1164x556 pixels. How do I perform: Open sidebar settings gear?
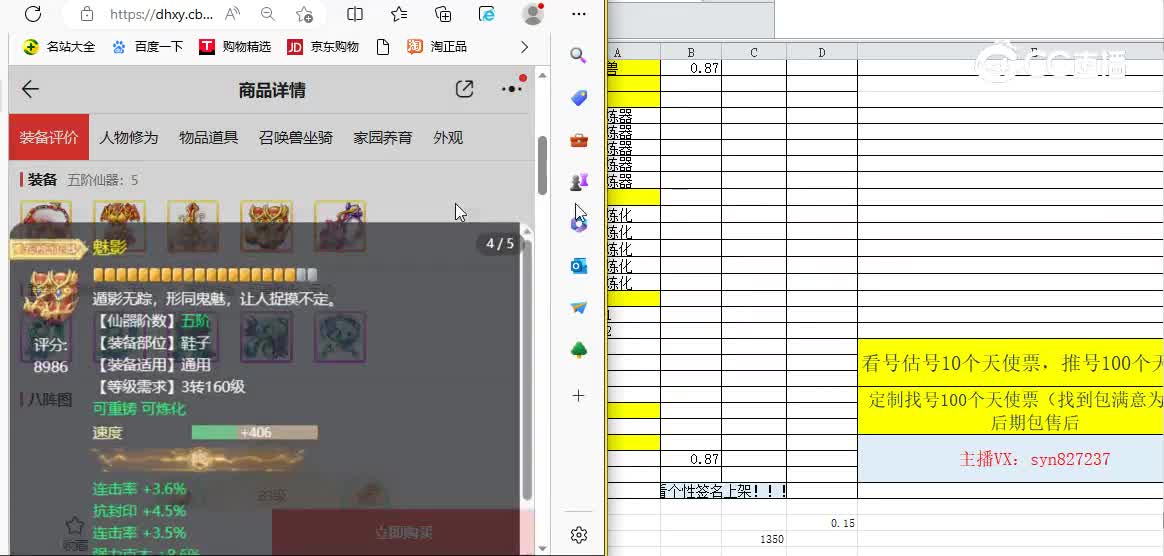point(579,534)
